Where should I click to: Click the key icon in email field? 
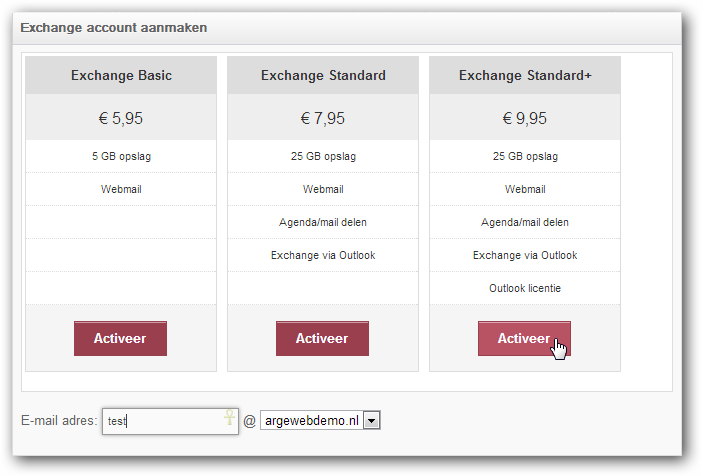pyautogui.click(x=229, y=417)
